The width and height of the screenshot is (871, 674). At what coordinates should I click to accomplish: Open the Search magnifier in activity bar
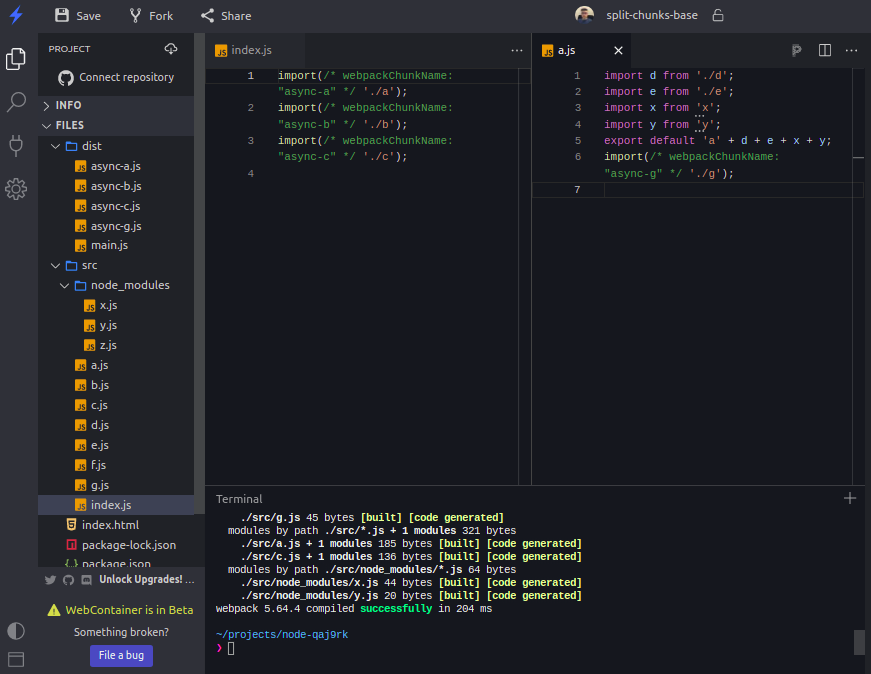[x=16, y=102]
